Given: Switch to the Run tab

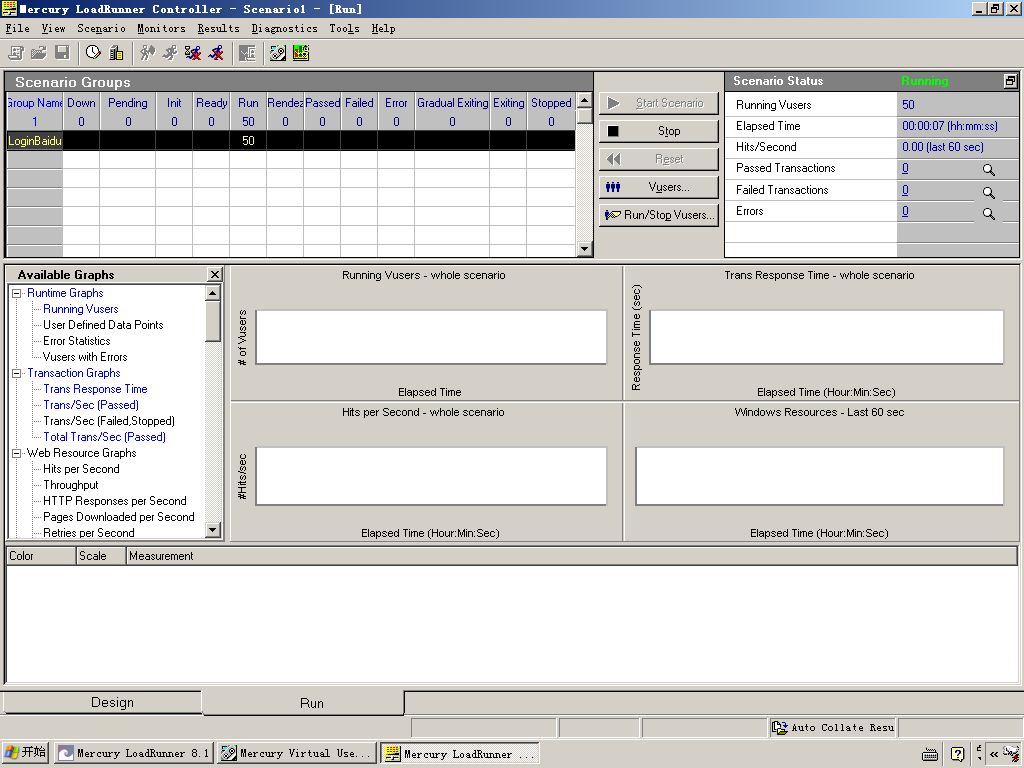Looking at the screenshot, I should [x=304, y=703].
